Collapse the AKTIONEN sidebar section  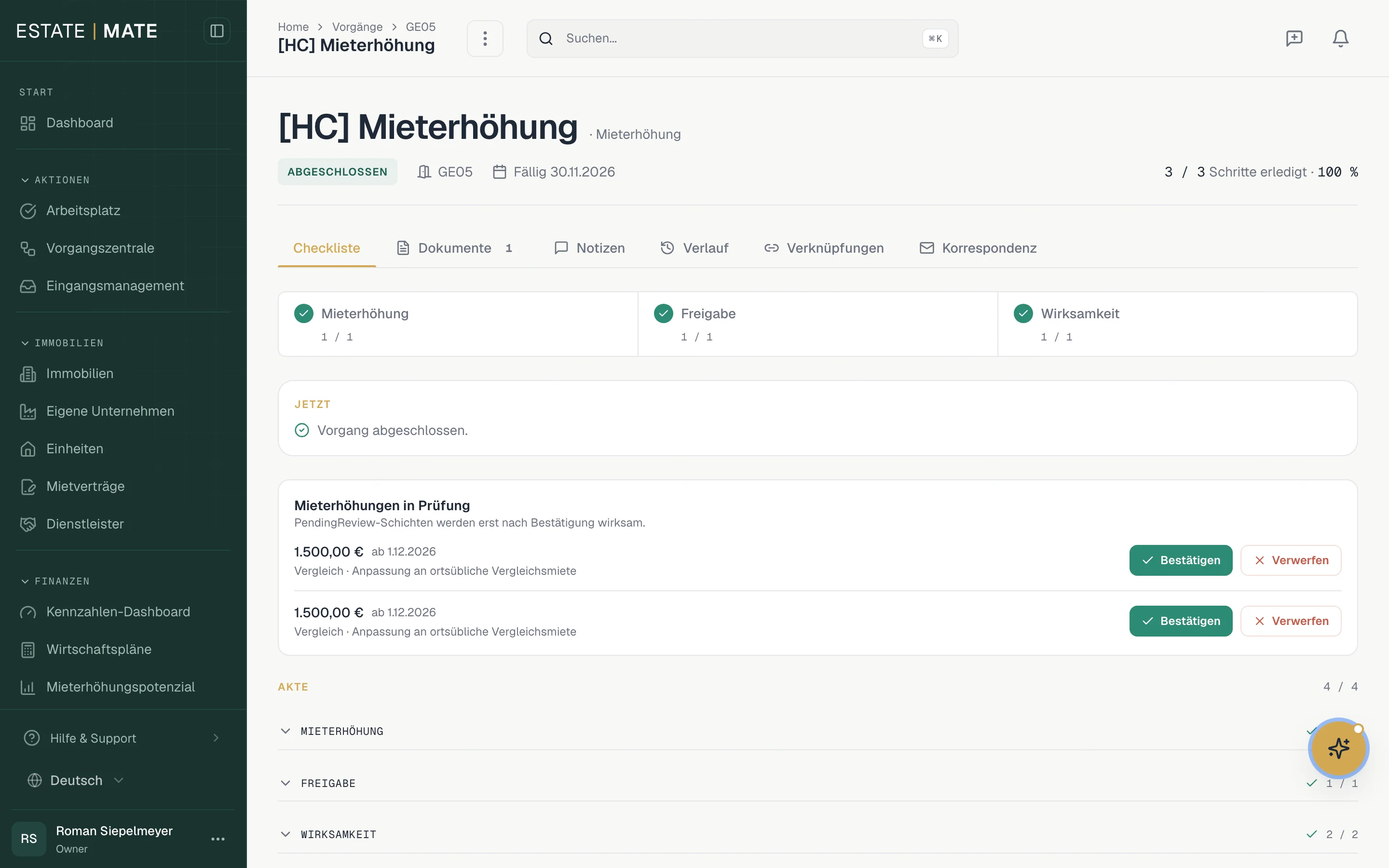pos(54,180)
